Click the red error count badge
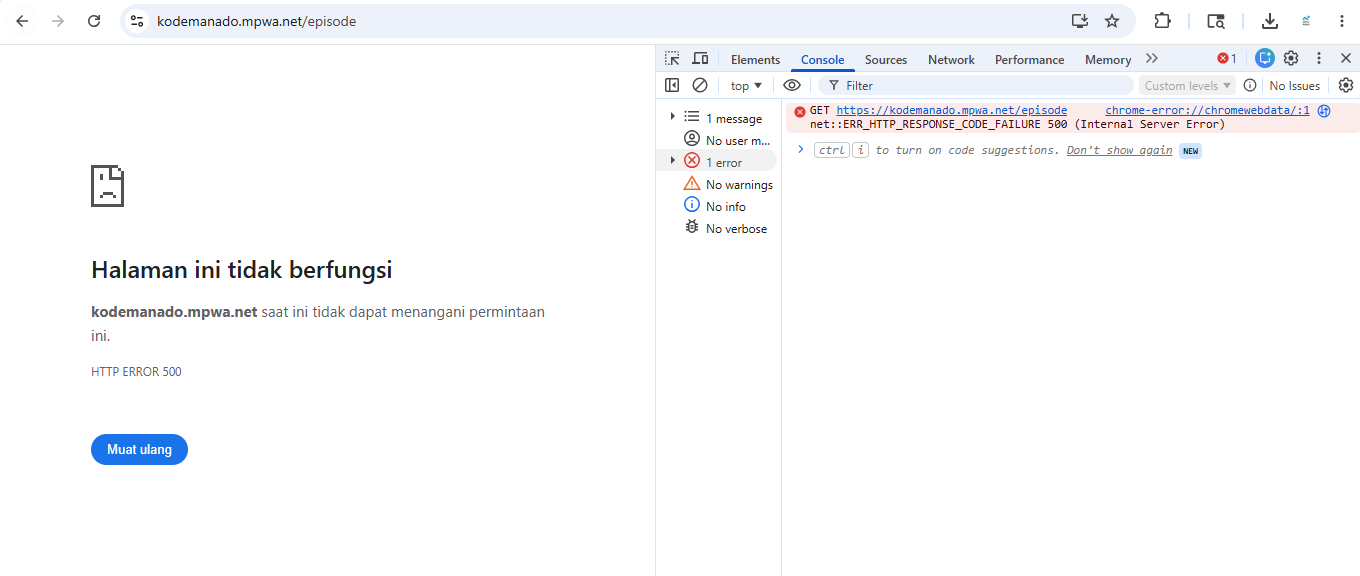The height and width of the screenshot is (576, 1360). pyautogui.click(x=1227, y=59)
